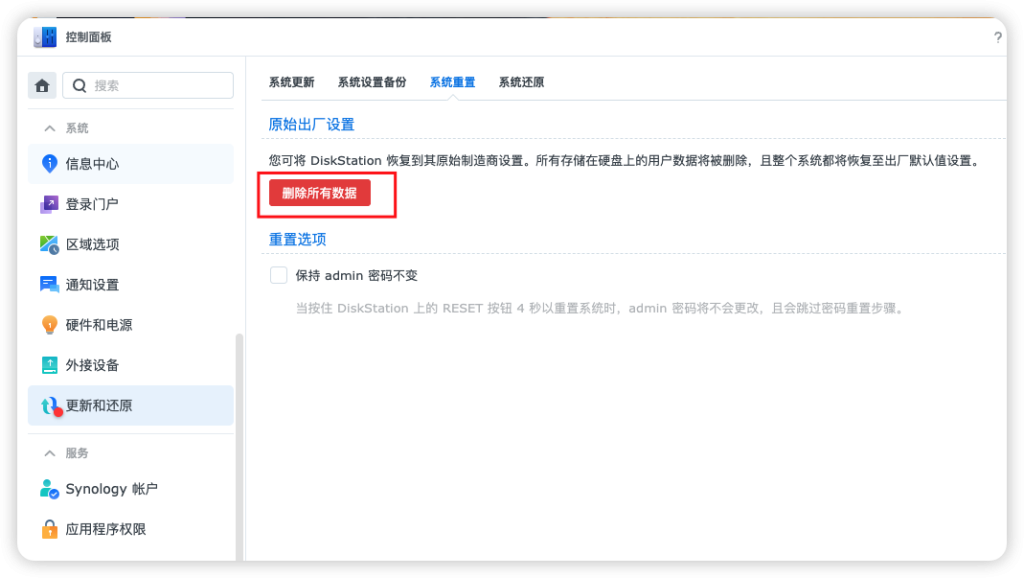Switch to 系统更新 tab
The width and height of the screenshot is (1024, 578).
291,82
